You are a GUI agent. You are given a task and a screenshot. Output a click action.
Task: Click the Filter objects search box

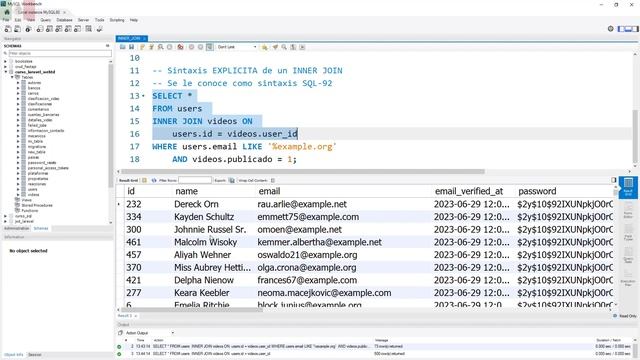click(60, 53)
